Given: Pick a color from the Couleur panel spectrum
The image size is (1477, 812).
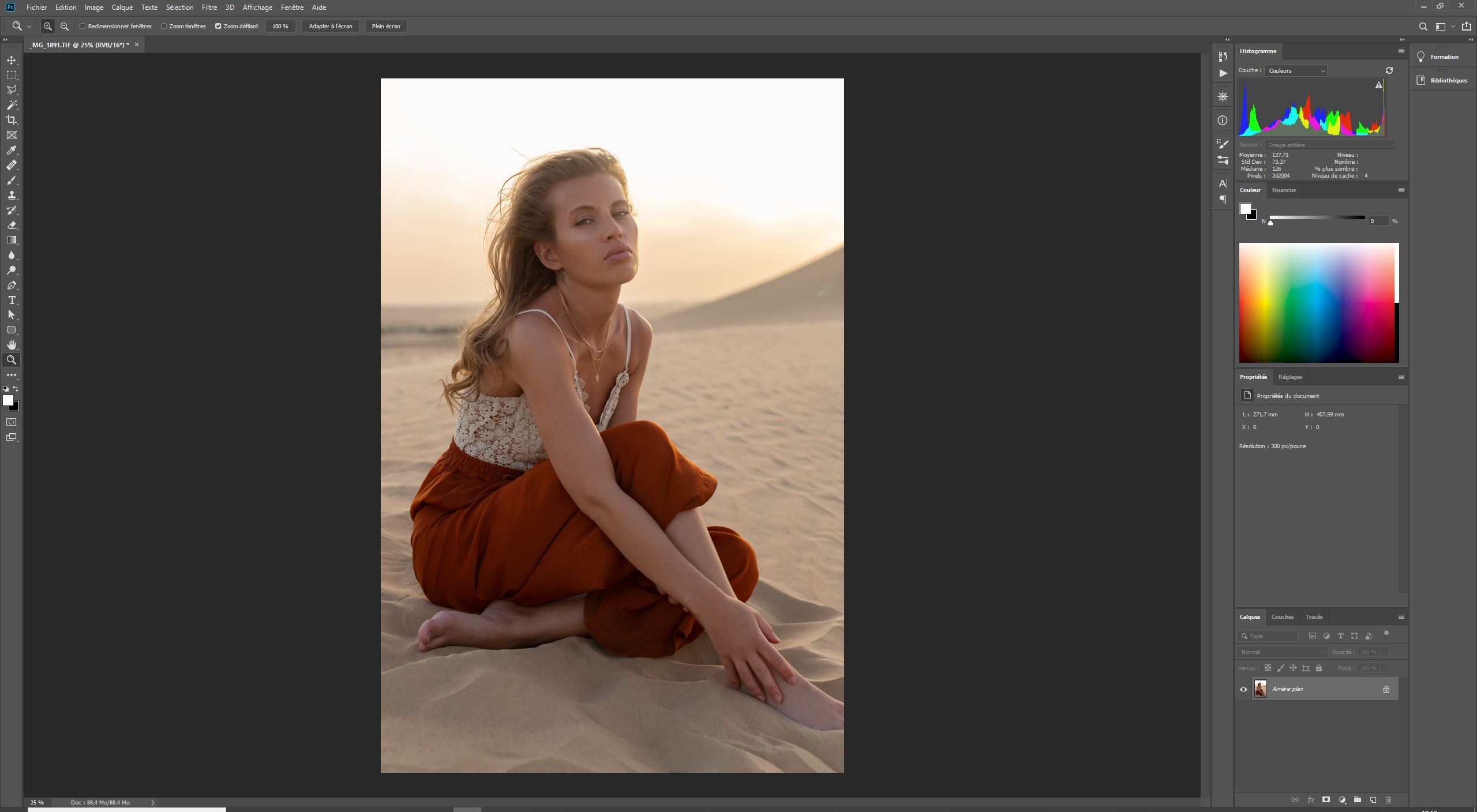Looking at the screenshot, I should click(x=1318, y=303).
